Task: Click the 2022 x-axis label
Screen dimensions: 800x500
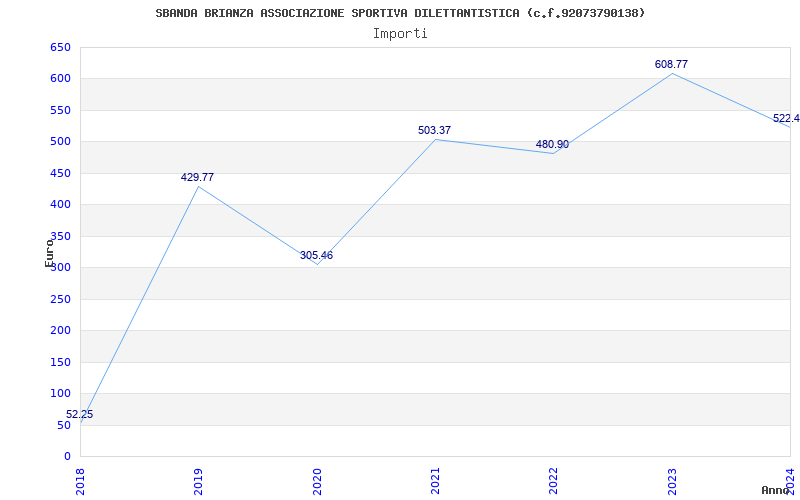Action: 554,482
